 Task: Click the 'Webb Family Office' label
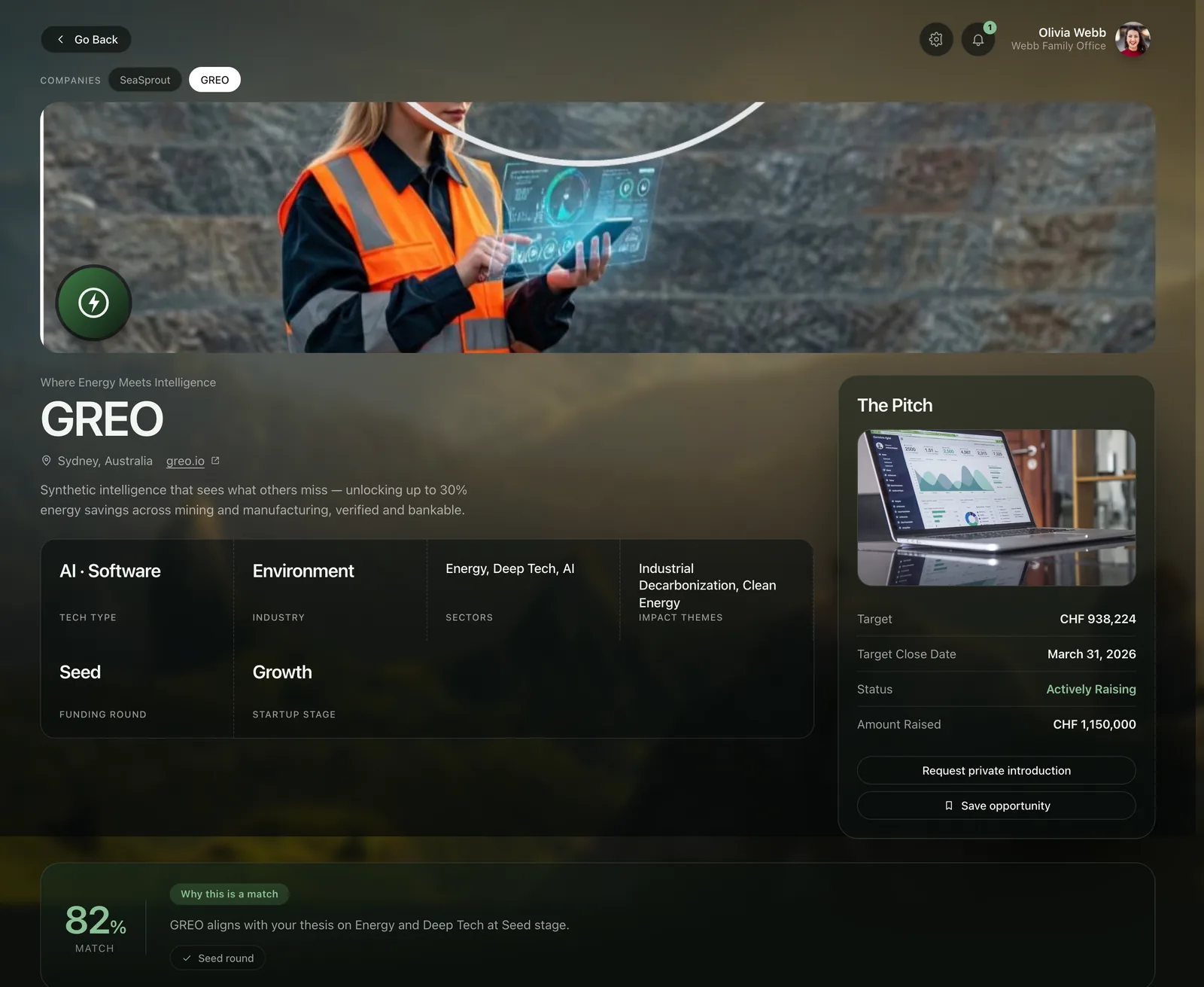pos(1059,46)
